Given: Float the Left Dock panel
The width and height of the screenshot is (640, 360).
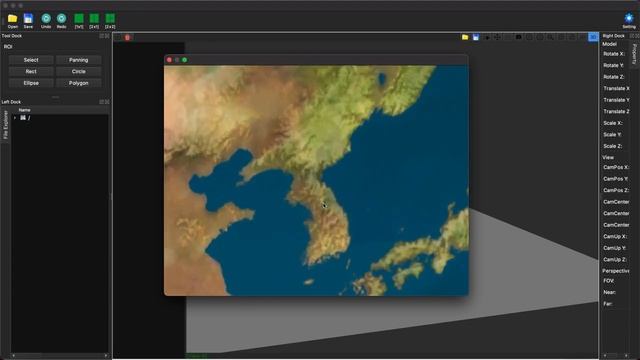Looking at the screenshot, I should (102, 102).
